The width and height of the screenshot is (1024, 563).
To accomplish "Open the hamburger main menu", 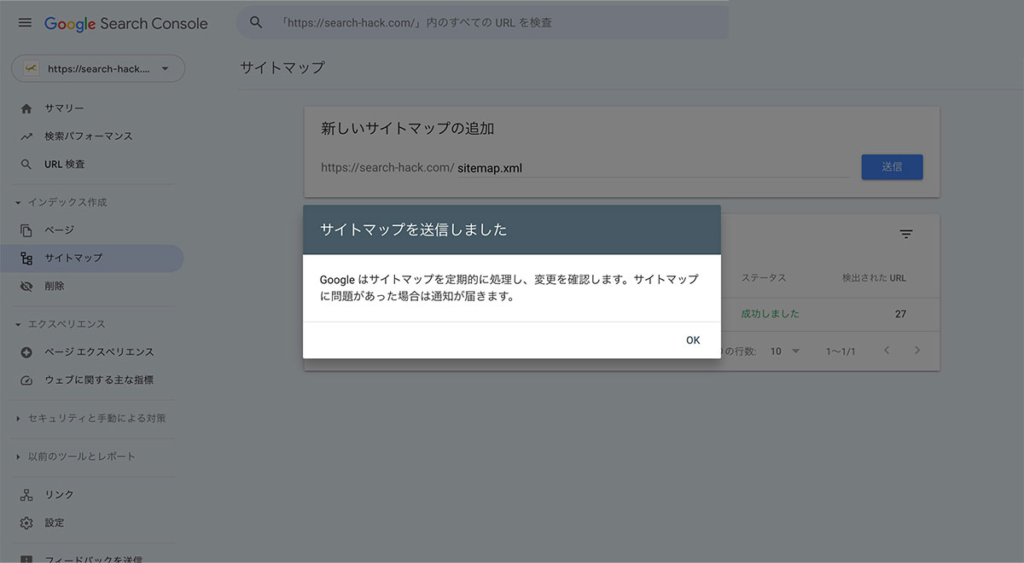I will click(25, 23).
